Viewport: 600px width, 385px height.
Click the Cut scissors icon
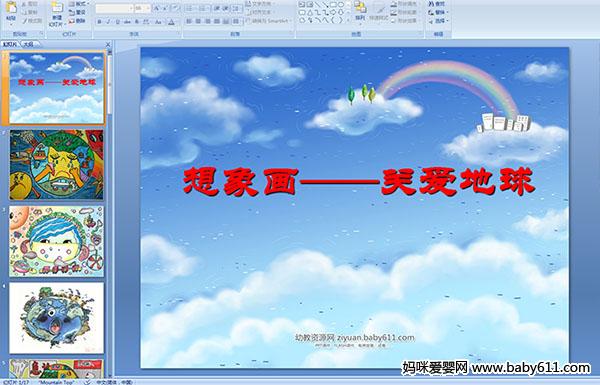click(x=25, y=4)
